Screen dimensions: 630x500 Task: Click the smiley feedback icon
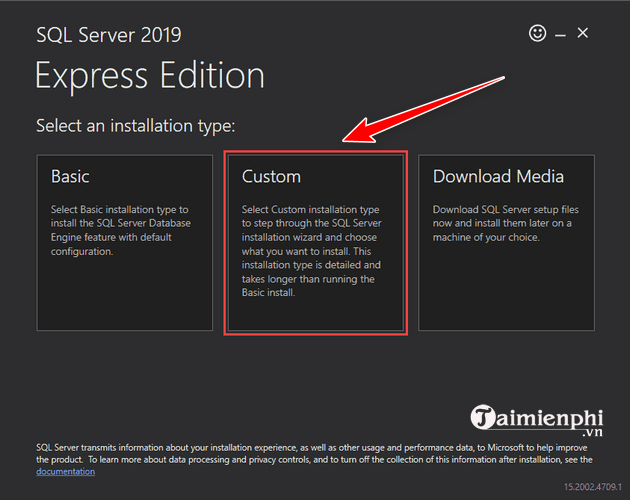537,33
